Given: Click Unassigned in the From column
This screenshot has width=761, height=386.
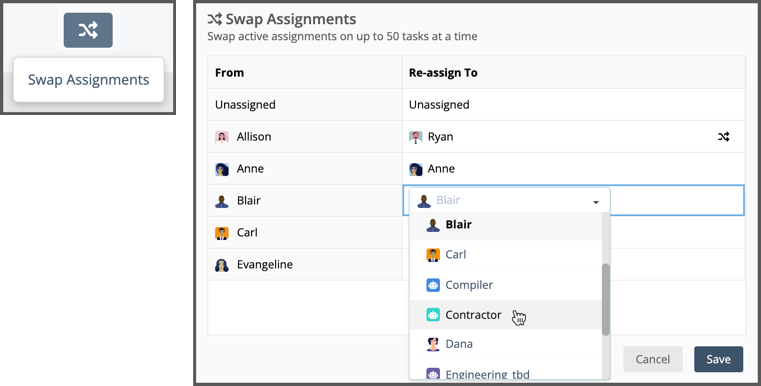Looking at the screenshot, I should 245,105.
